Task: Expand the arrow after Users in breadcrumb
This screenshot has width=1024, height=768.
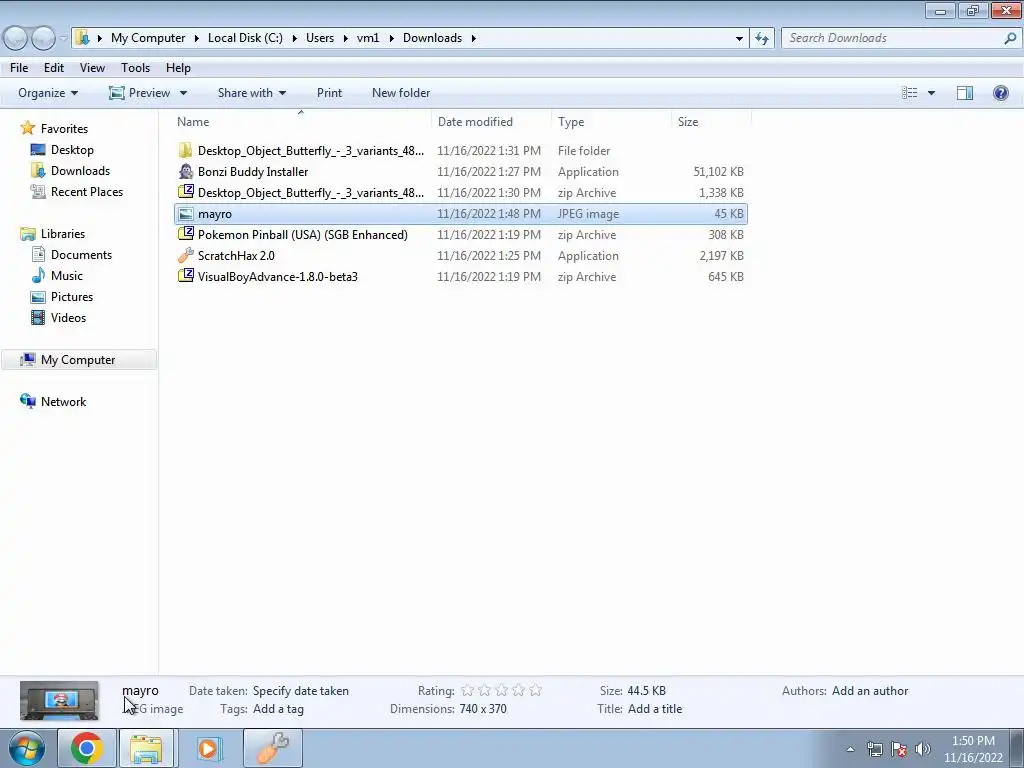Action: point(345,38)
